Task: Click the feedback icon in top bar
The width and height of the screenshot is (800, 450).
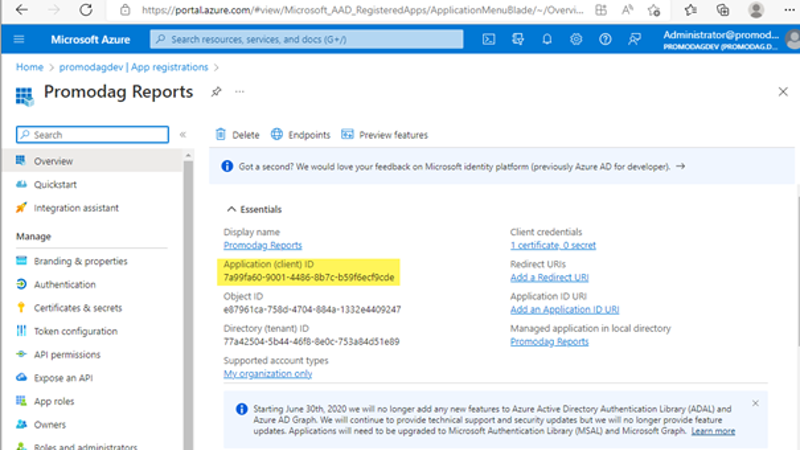Action: [x=634, y=40]
